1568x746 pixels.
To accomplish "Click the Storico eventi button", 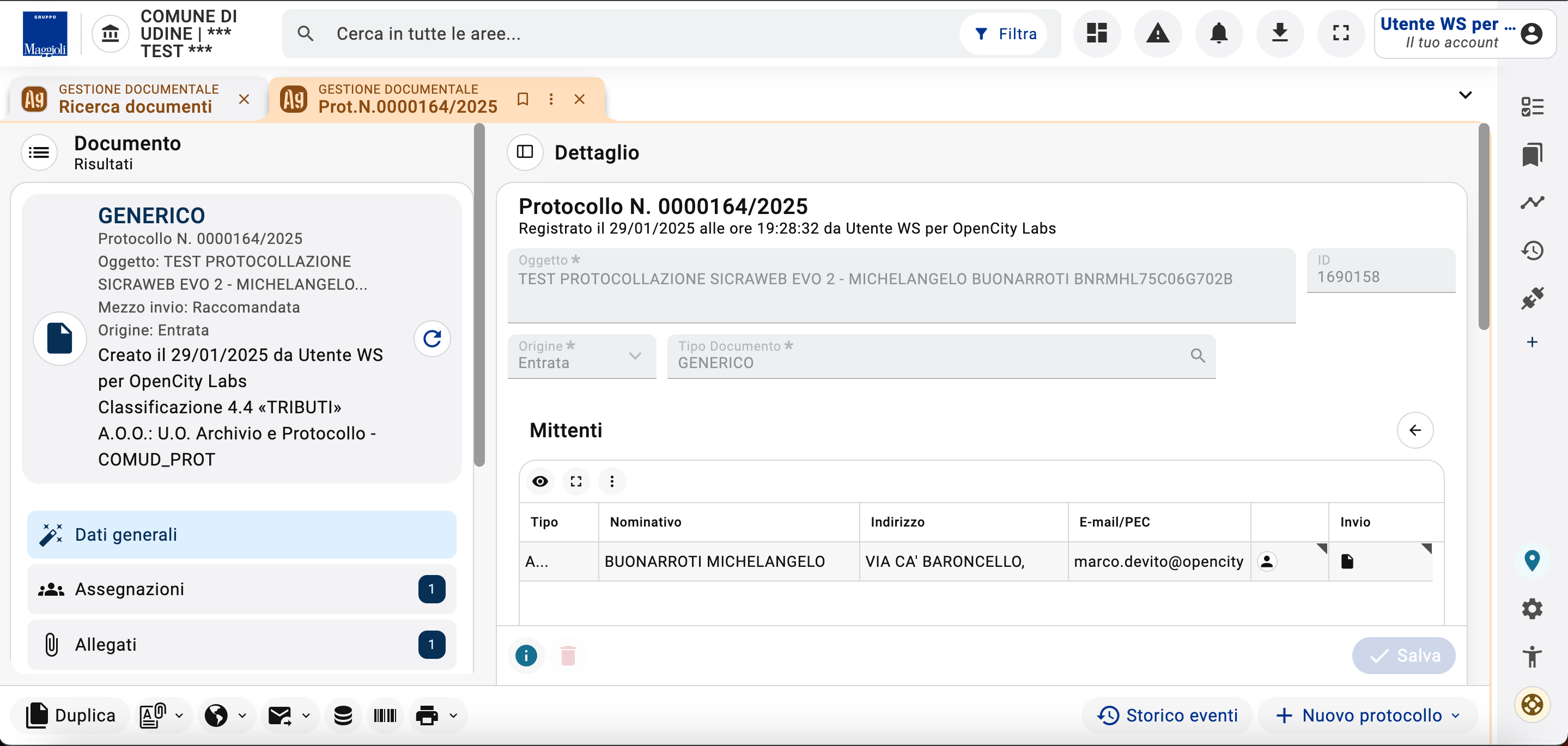I will pos(1168,716).
